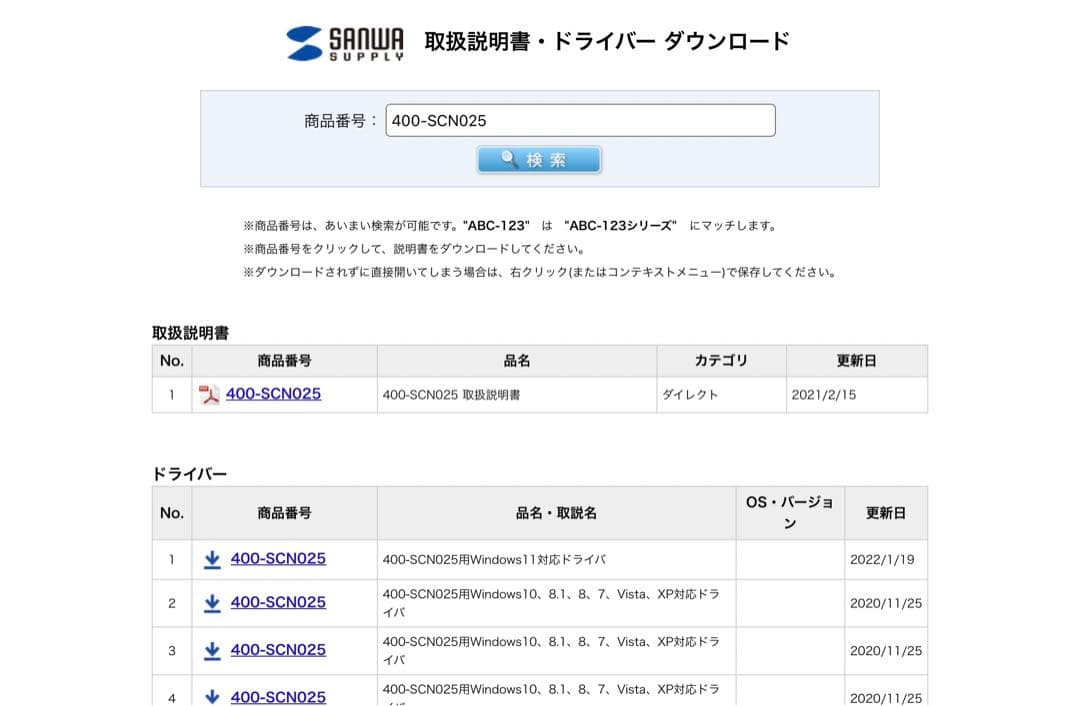Open the 400-SCN025 link in driver row 4
The image size is (1080, 706).
coord(278,696)
